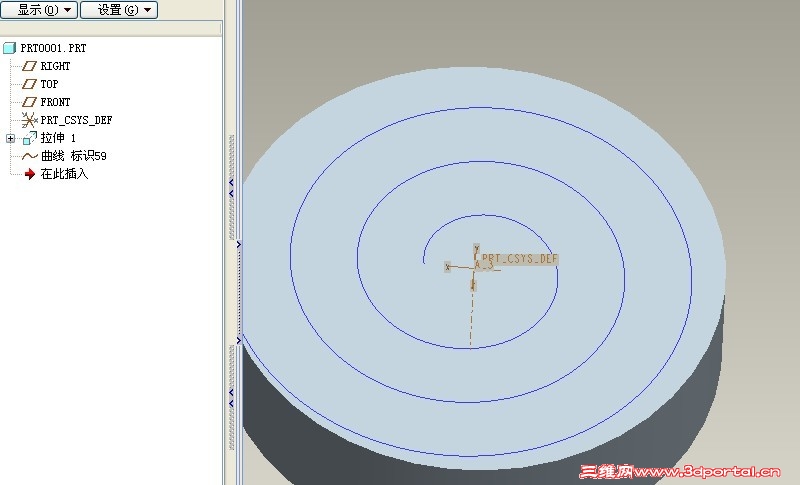800x485 pixels.
Task: Click the RIGHT datum plane icon
Action: coord(30,66)
